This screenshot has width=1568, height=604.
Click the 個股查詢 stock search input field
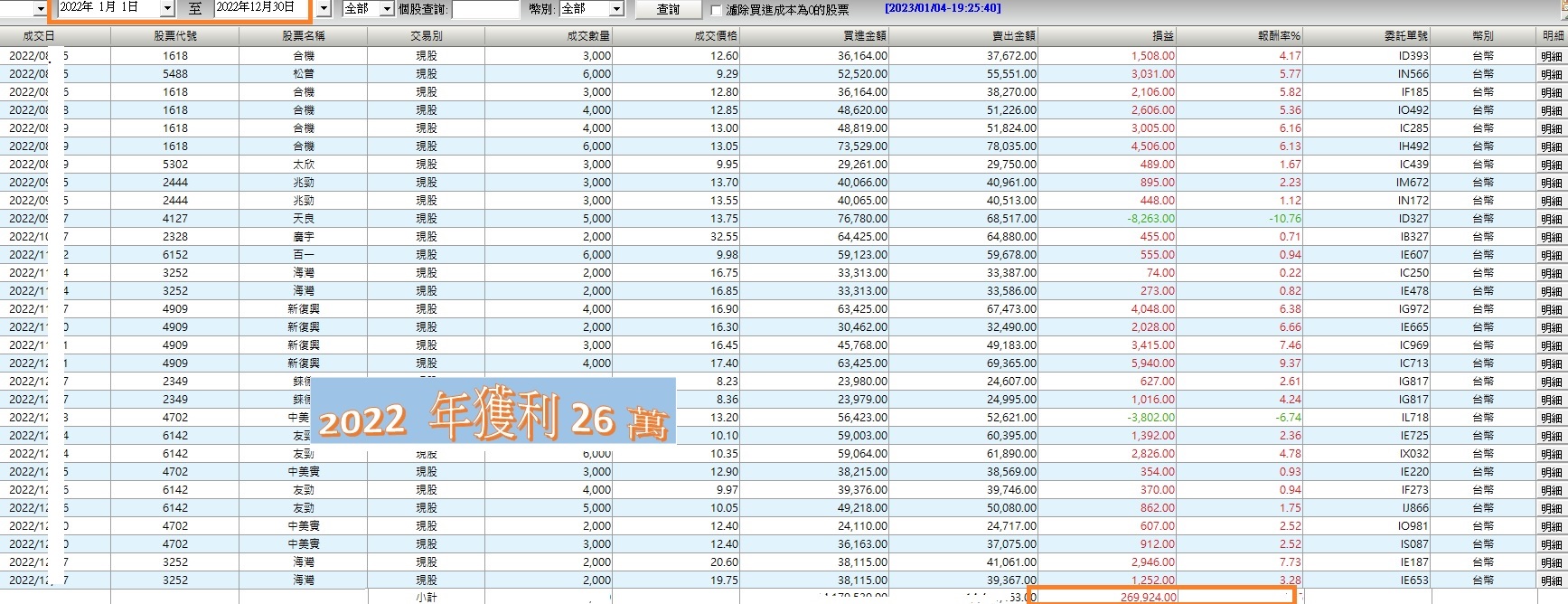[x=485, y=9]
